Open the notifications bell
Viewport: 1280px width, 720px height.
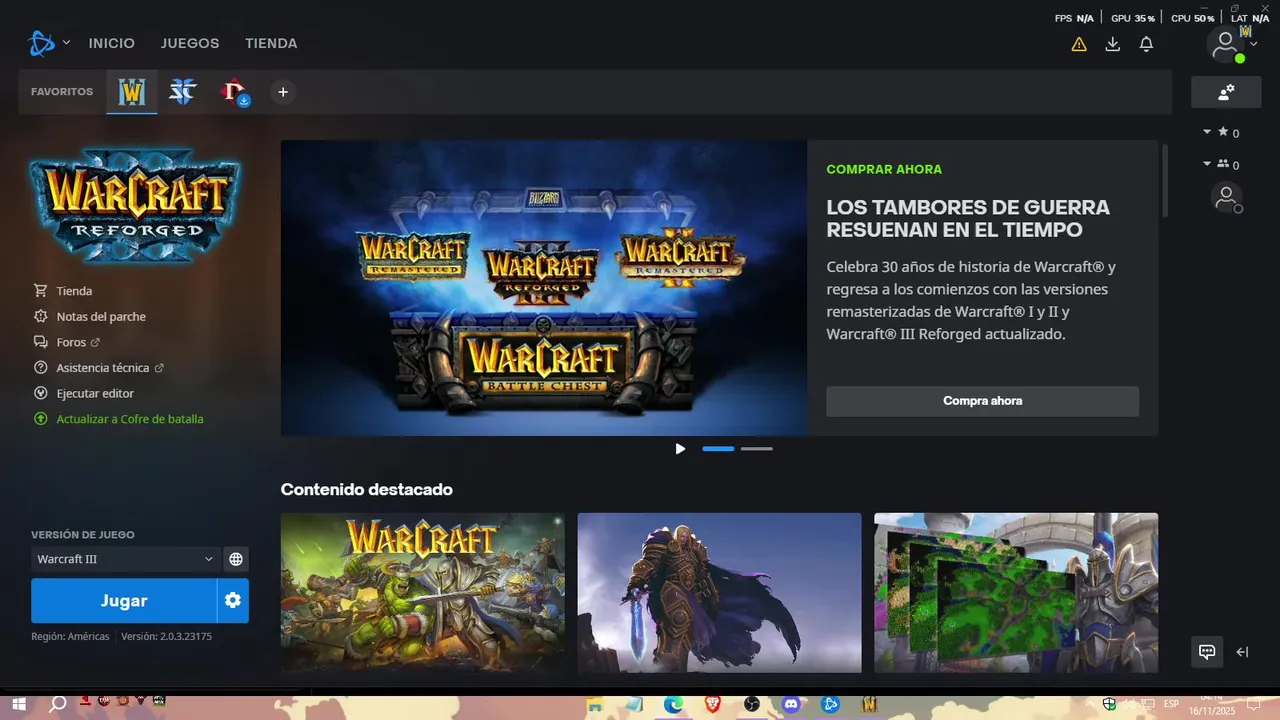1146,44
